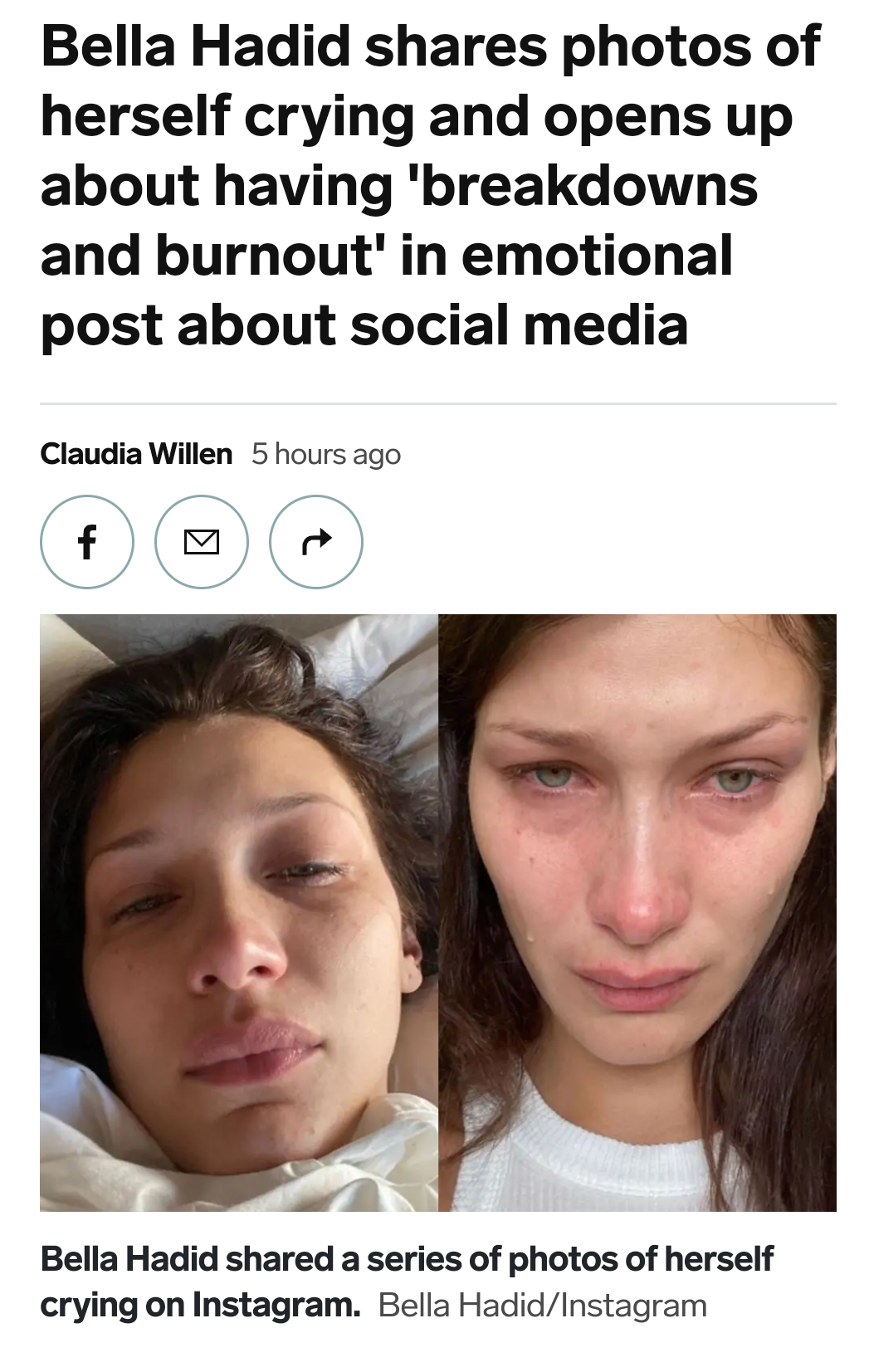
Task: Click 'social media' words in the headline
Action: [x=519, y=324]
